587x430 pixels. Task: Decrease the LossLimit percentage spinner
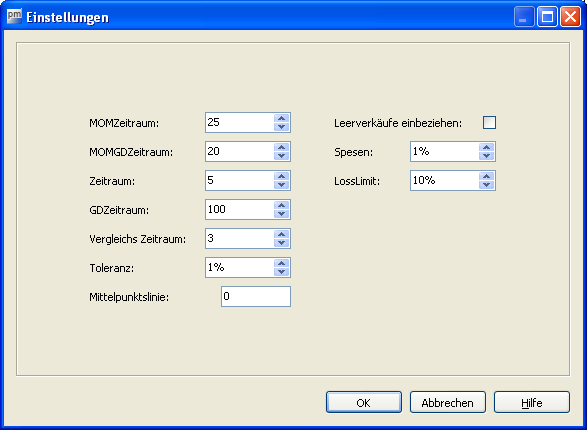(486, 185)
